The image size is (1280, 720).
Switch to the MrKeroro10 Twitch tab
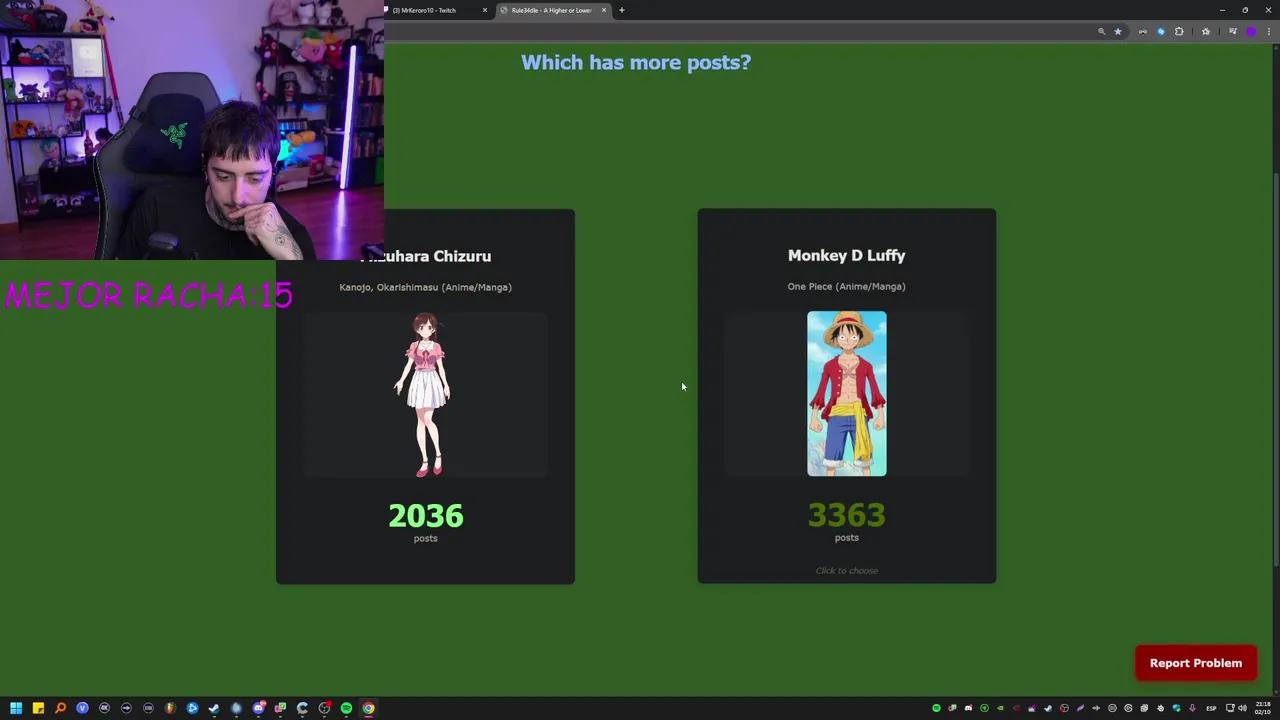(432, 10)
